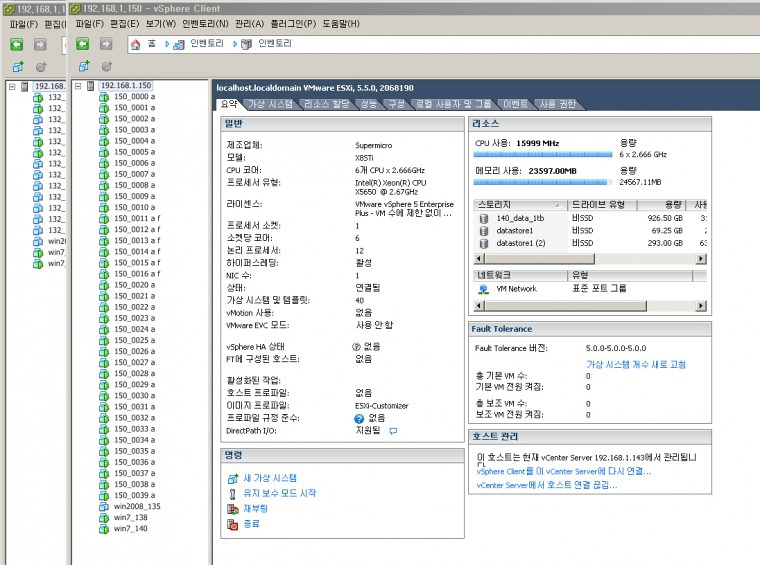Open the 인벤토리(N) menu
The image size is (760, 565).
click(x=205, y=23)
